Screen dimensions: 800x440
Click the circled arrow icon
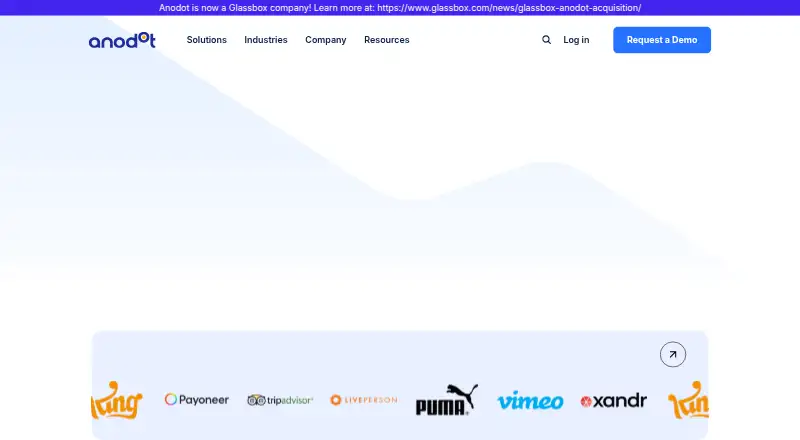click(x=673, y=354)
